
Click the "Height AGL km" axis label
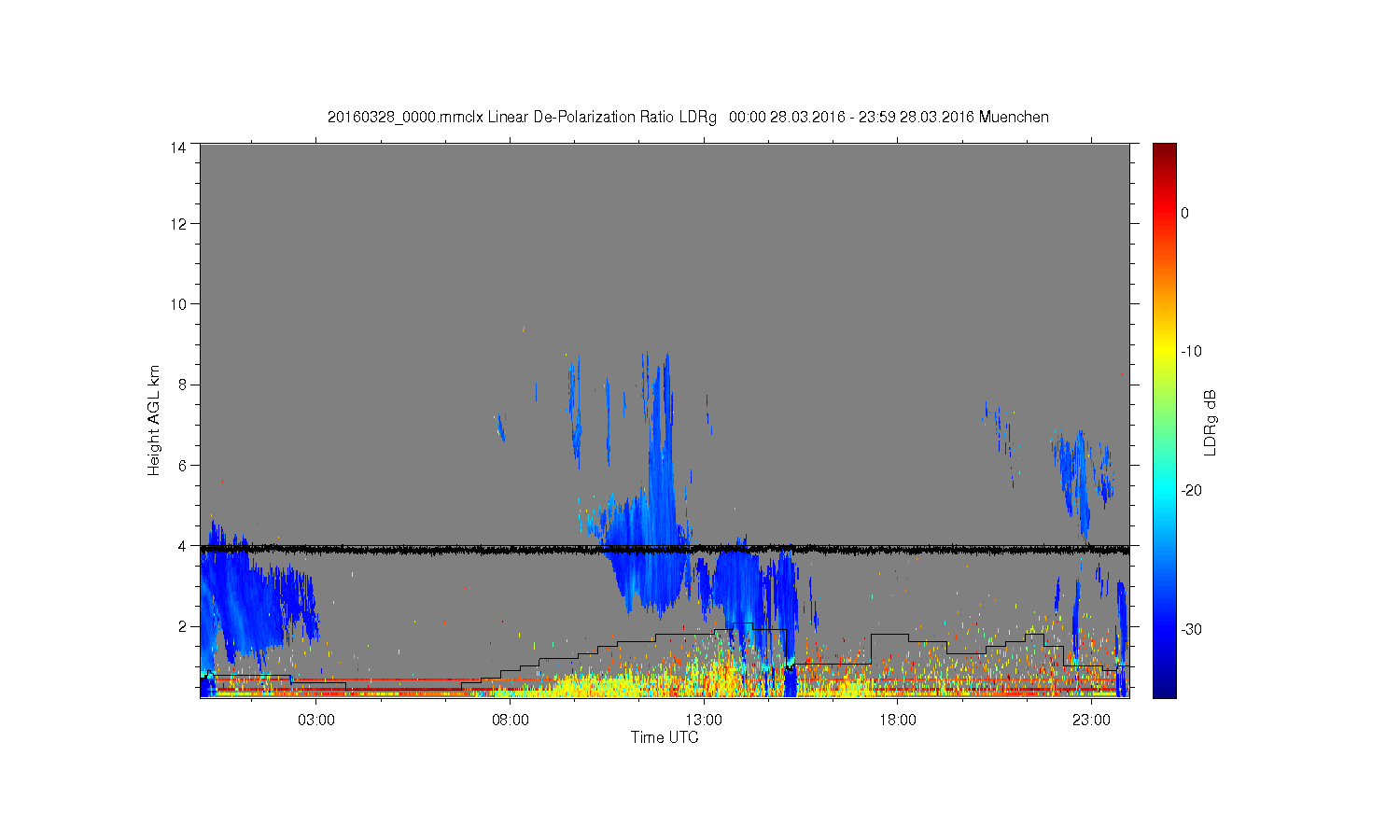[154, 420]
